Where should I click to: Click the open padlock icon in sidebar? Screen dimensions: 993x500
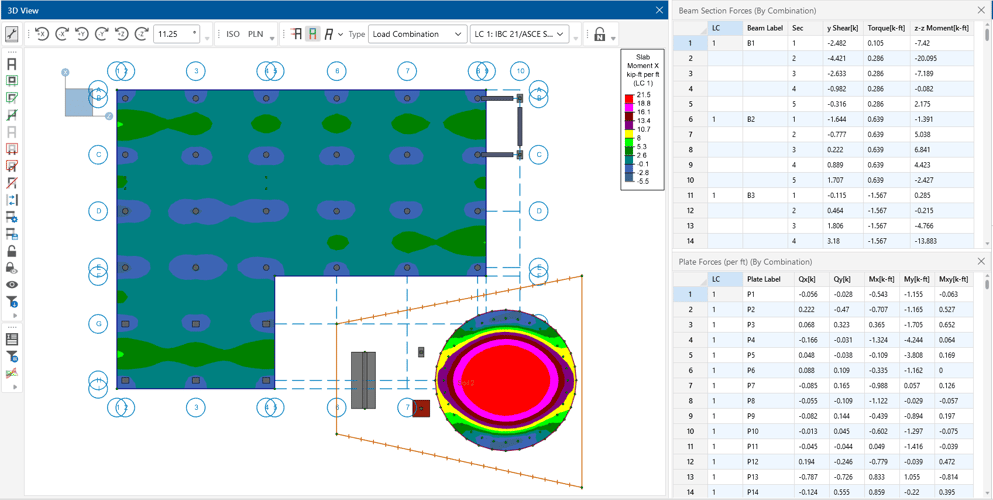pos(12,251)
